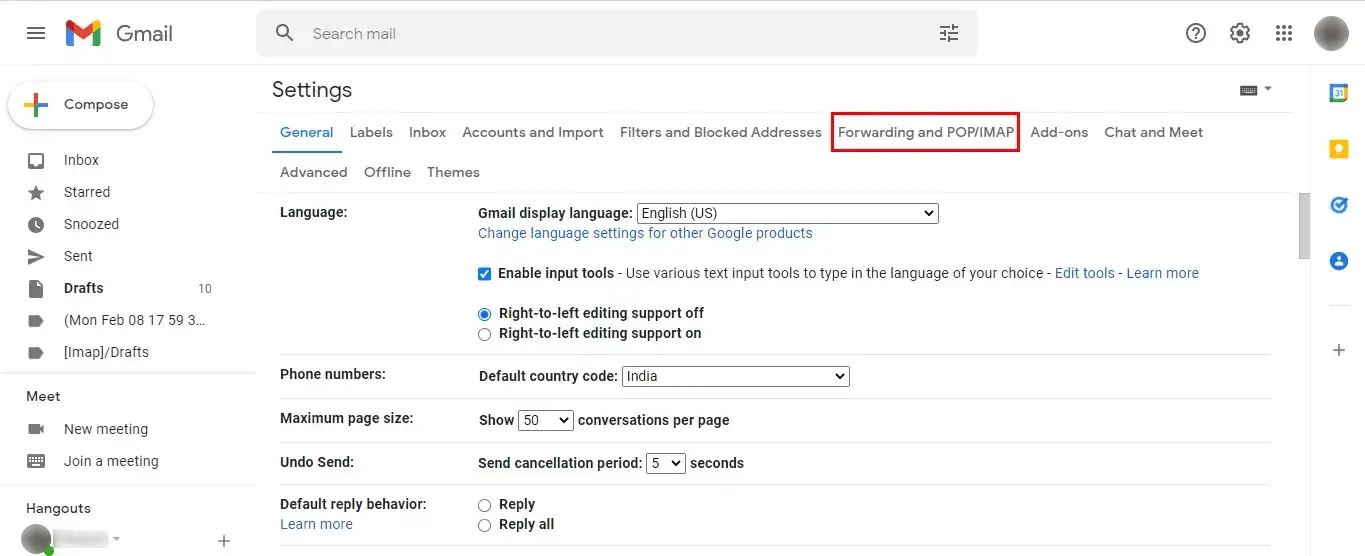Show search options filter icon

coord(949,33)
